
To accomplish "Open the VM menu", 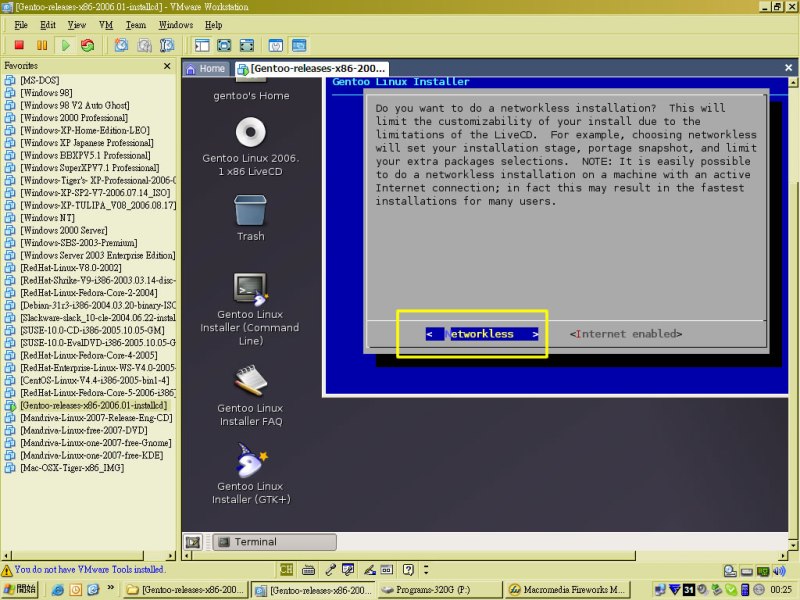I will pos(106,25).
